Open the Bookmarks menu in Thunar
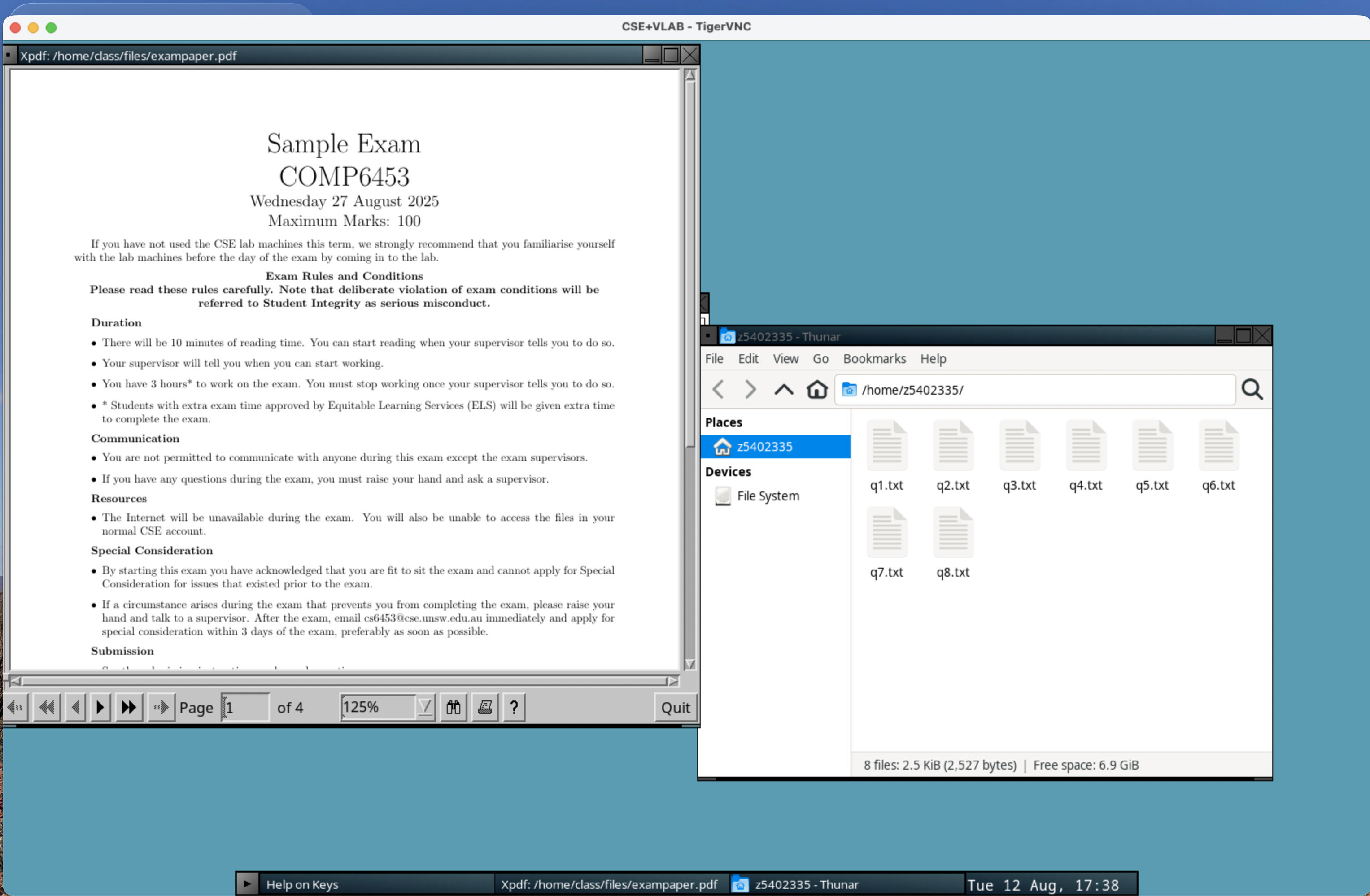The height and width of the screenshot is (896, 1370). [874, 358]
